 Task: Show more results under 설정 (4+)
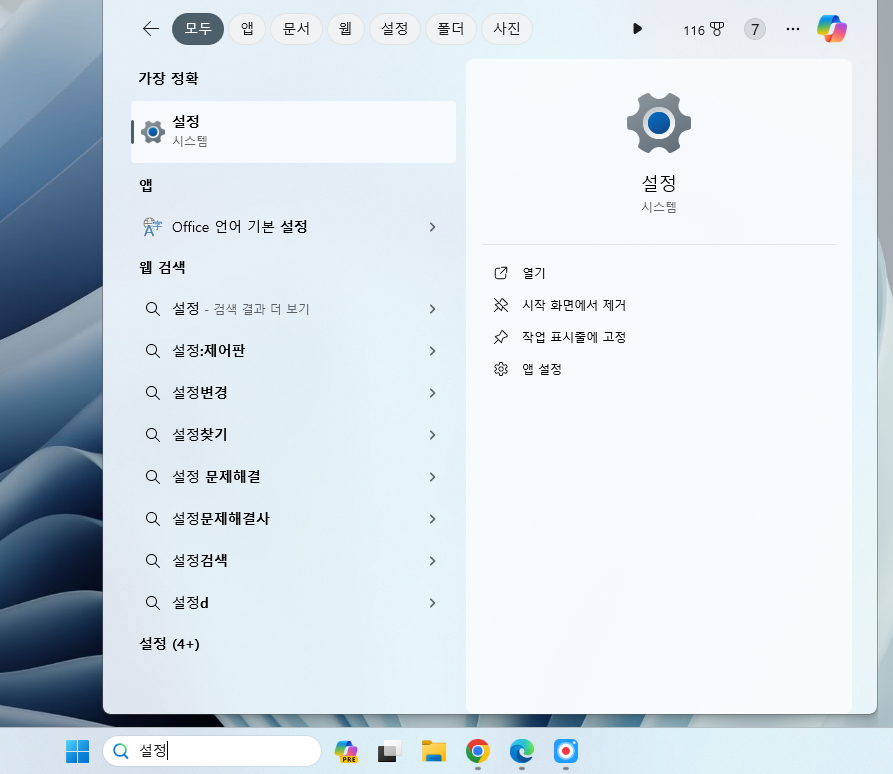tap(170, 644)
